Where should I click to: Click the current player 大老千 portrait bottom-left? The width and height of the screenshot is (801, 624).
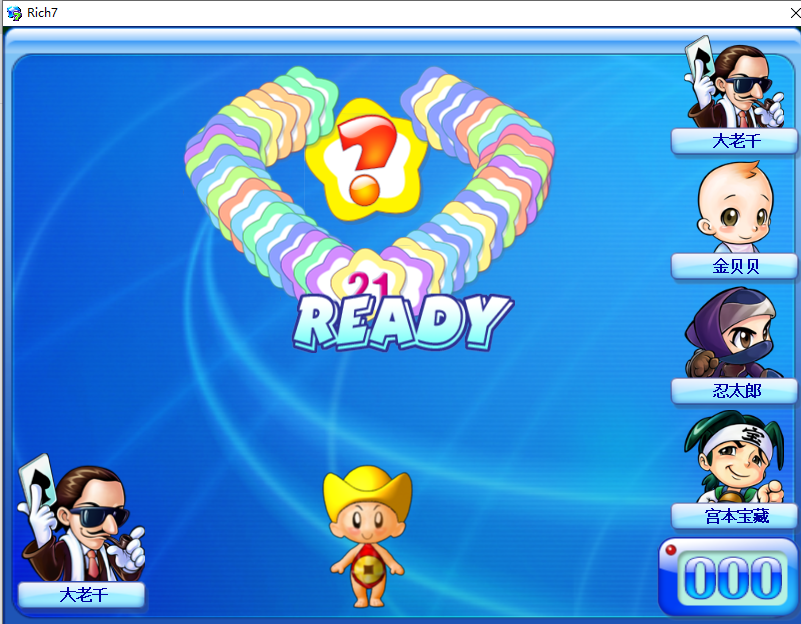(x=81, y=518)
